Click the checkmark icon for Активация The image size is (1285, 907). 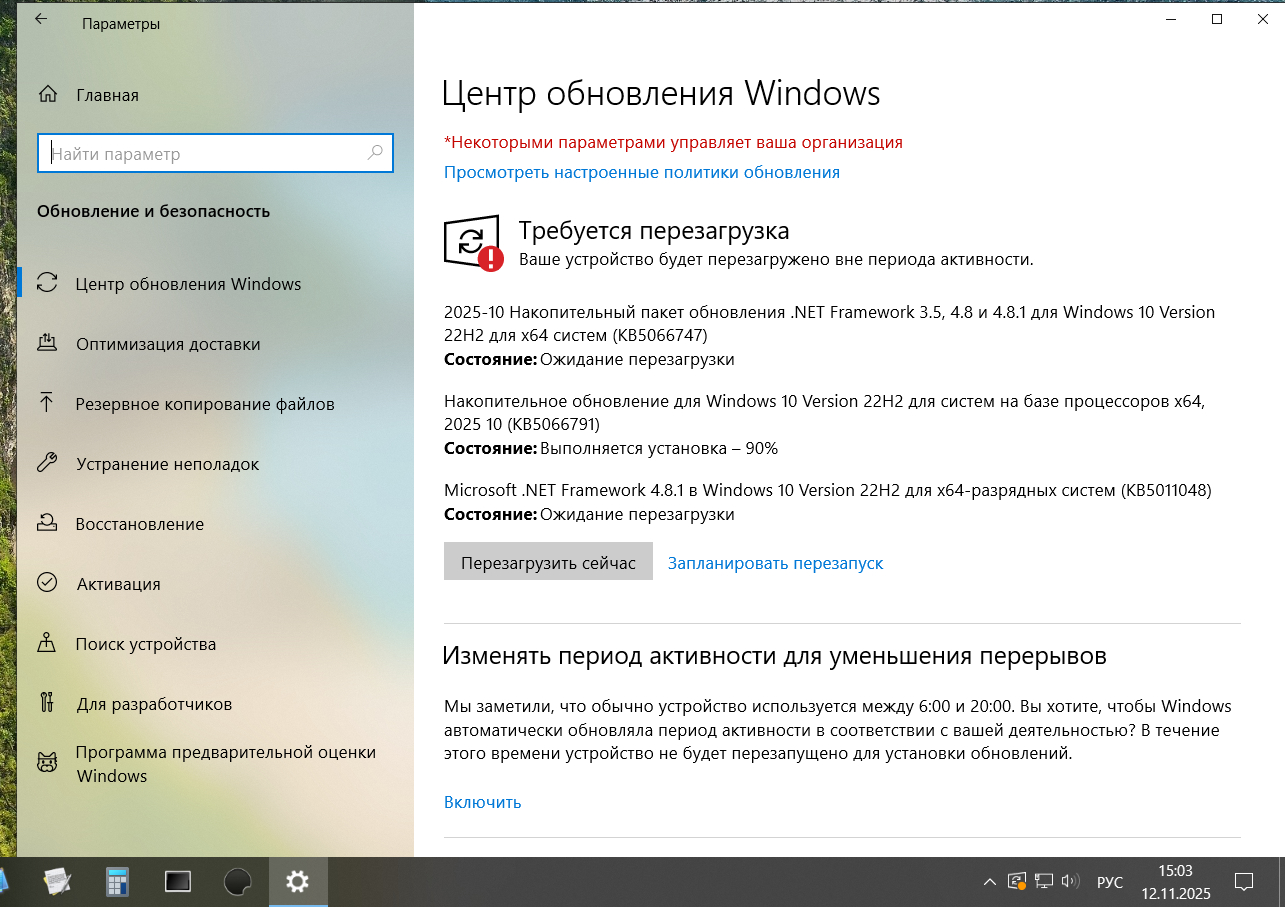(47, 583)
